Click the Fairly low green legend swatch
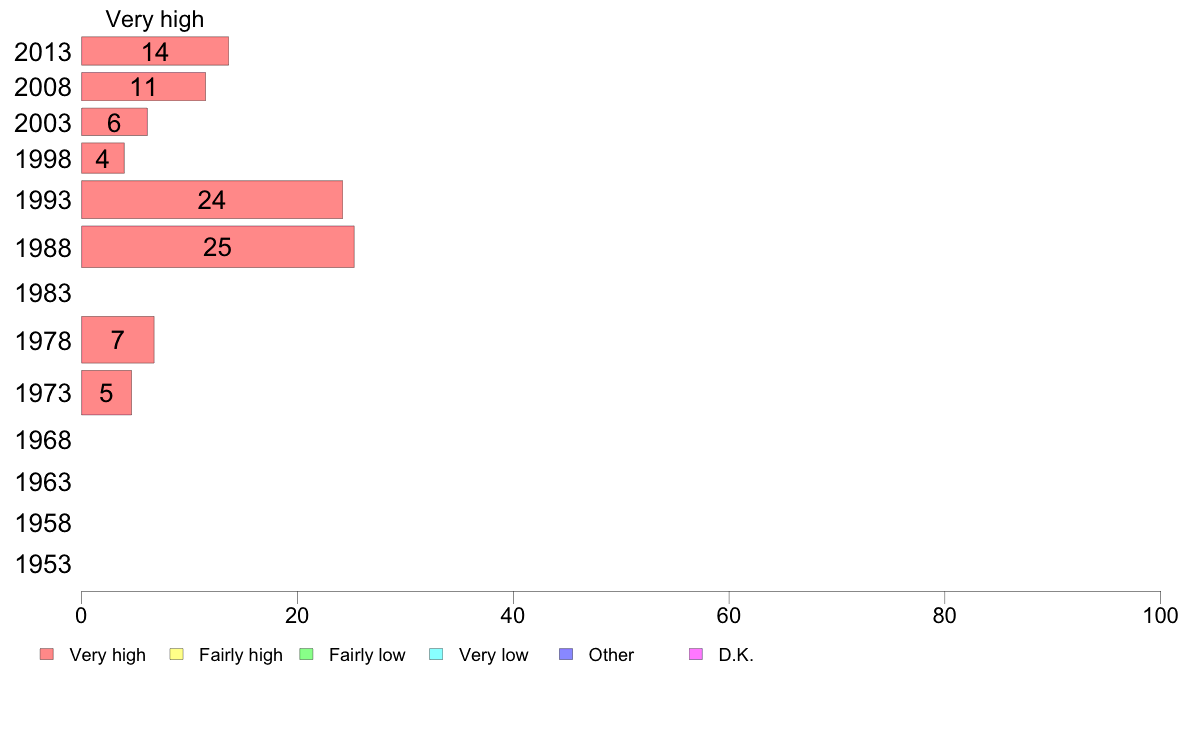 pyautogui.click(x=307, y=654)
